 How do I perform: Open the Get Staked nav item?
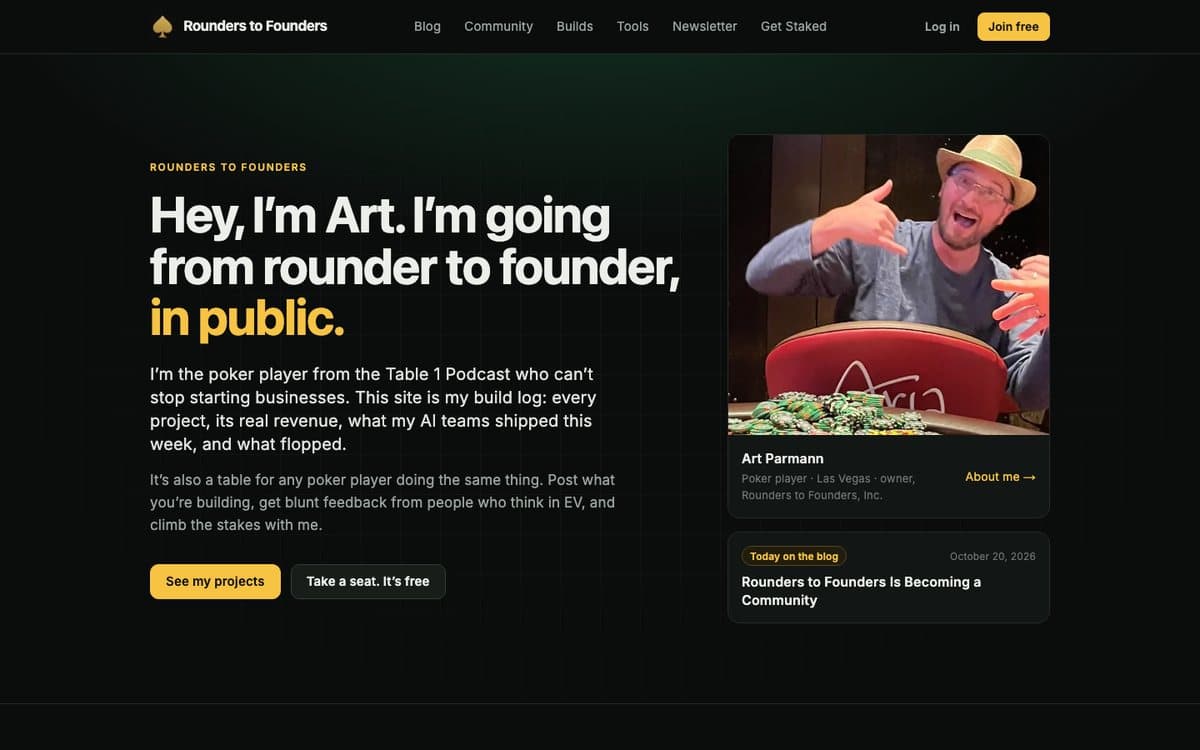click(794, 26)
